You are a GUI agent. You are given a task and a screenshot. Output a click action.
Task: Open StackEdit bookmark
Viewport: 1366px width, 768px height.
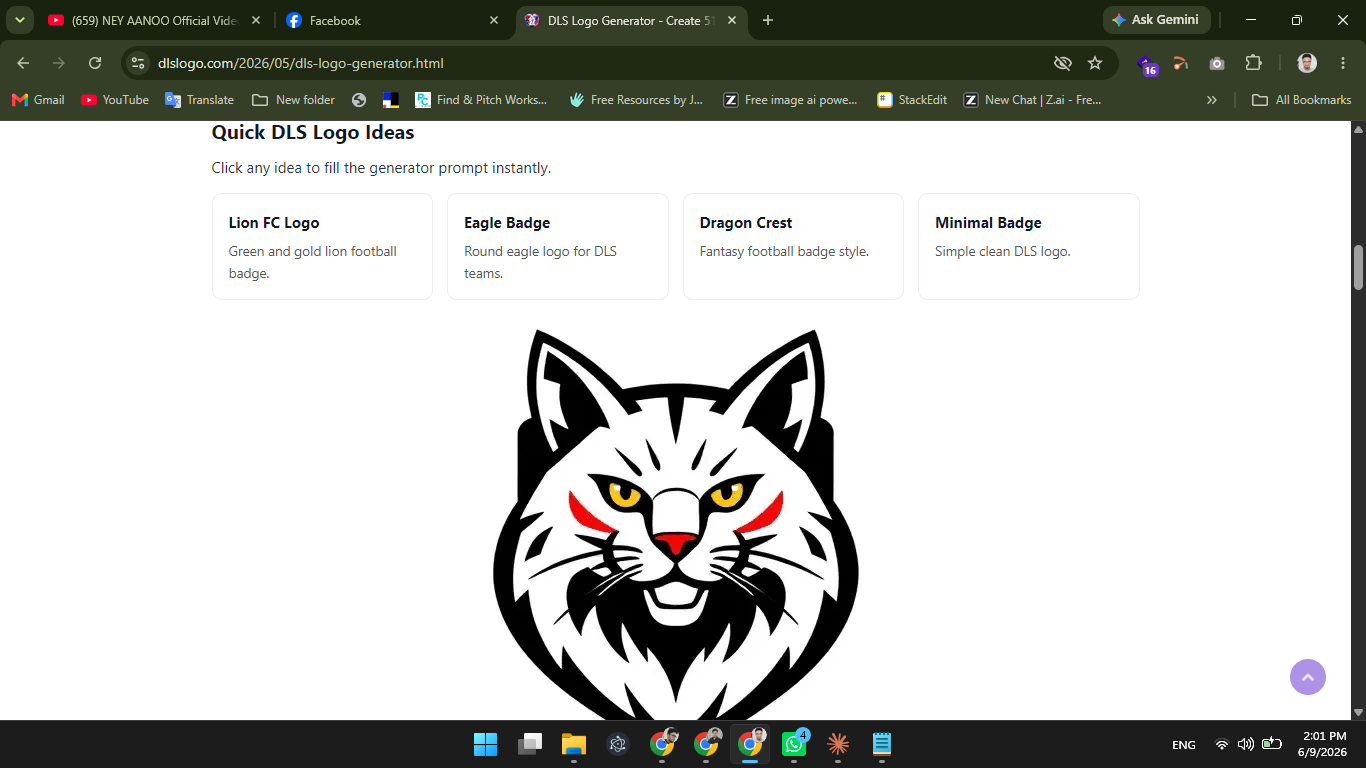pos(911,100)
